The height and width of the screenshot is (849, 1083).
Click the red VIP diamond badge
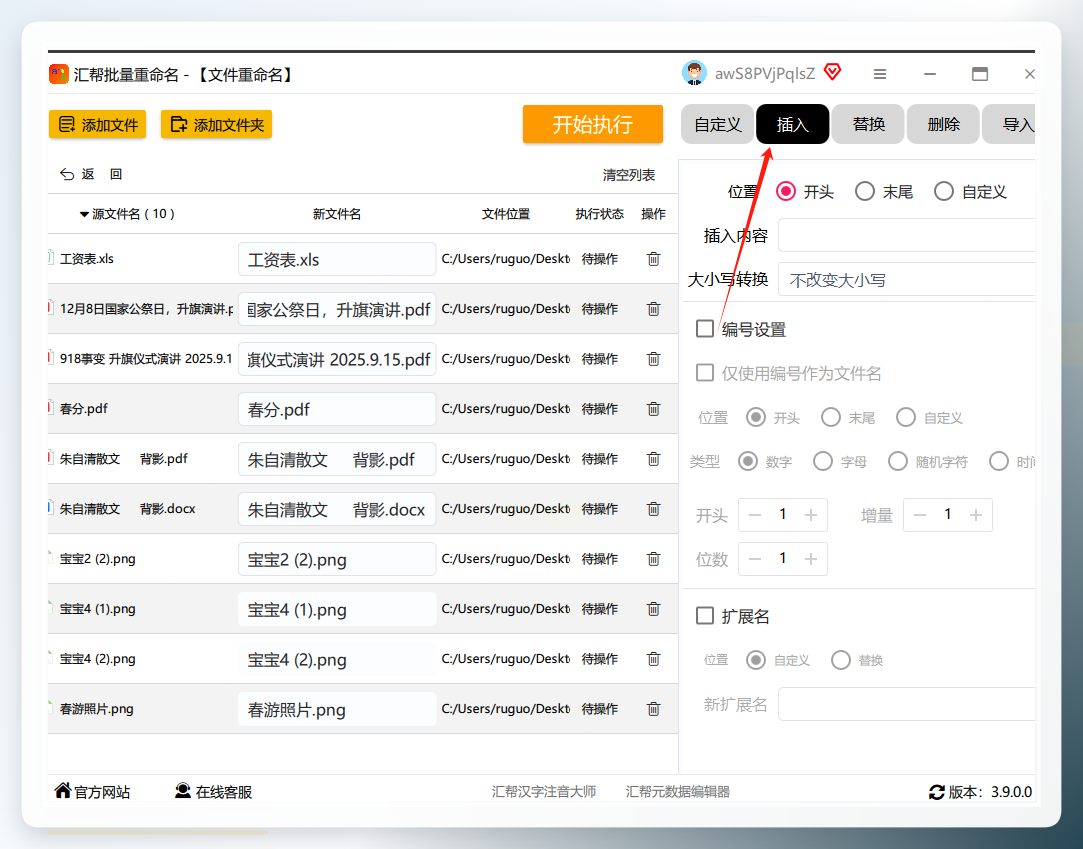point(832,72)
